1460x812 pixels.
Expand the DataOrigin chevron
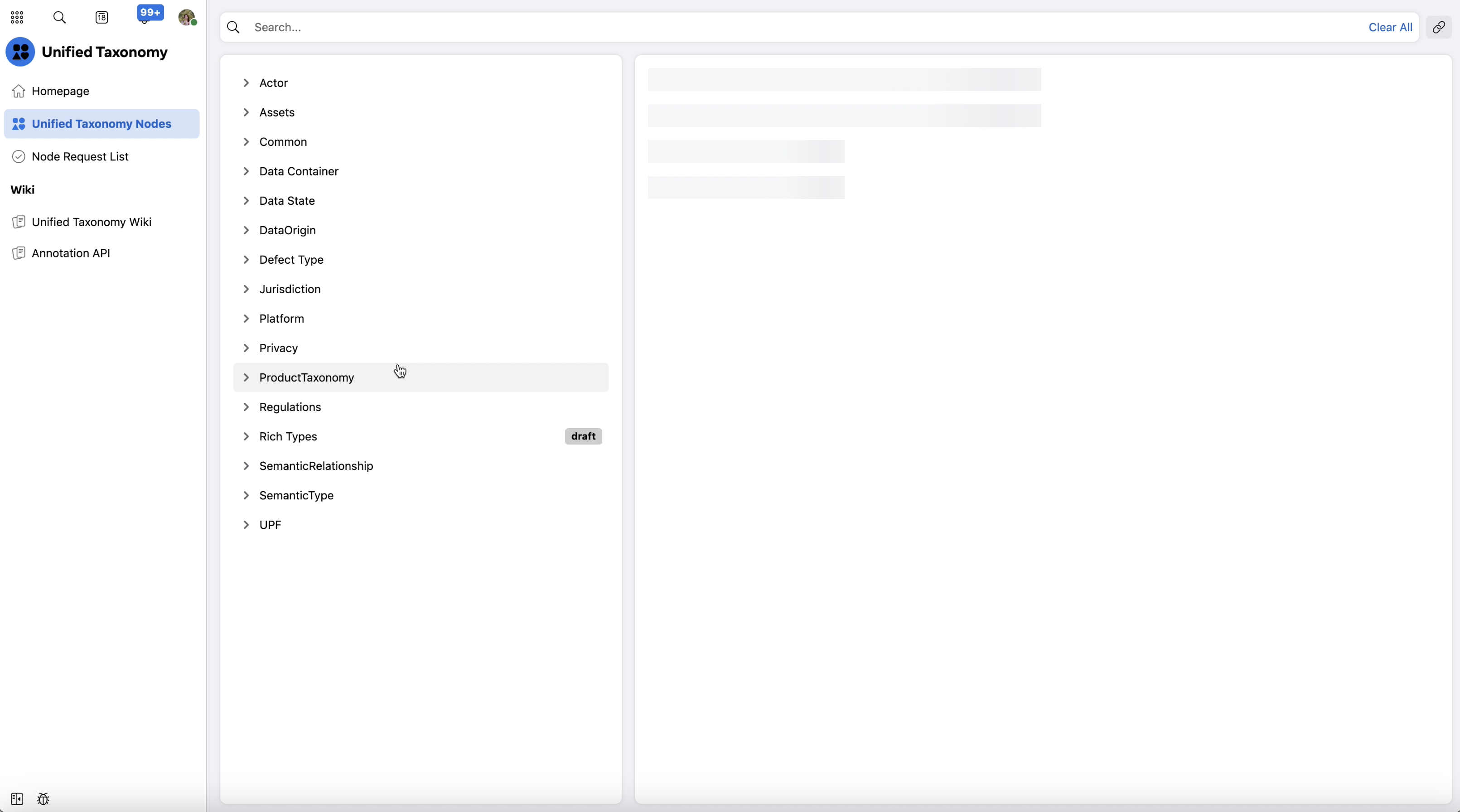click(246, 230)
